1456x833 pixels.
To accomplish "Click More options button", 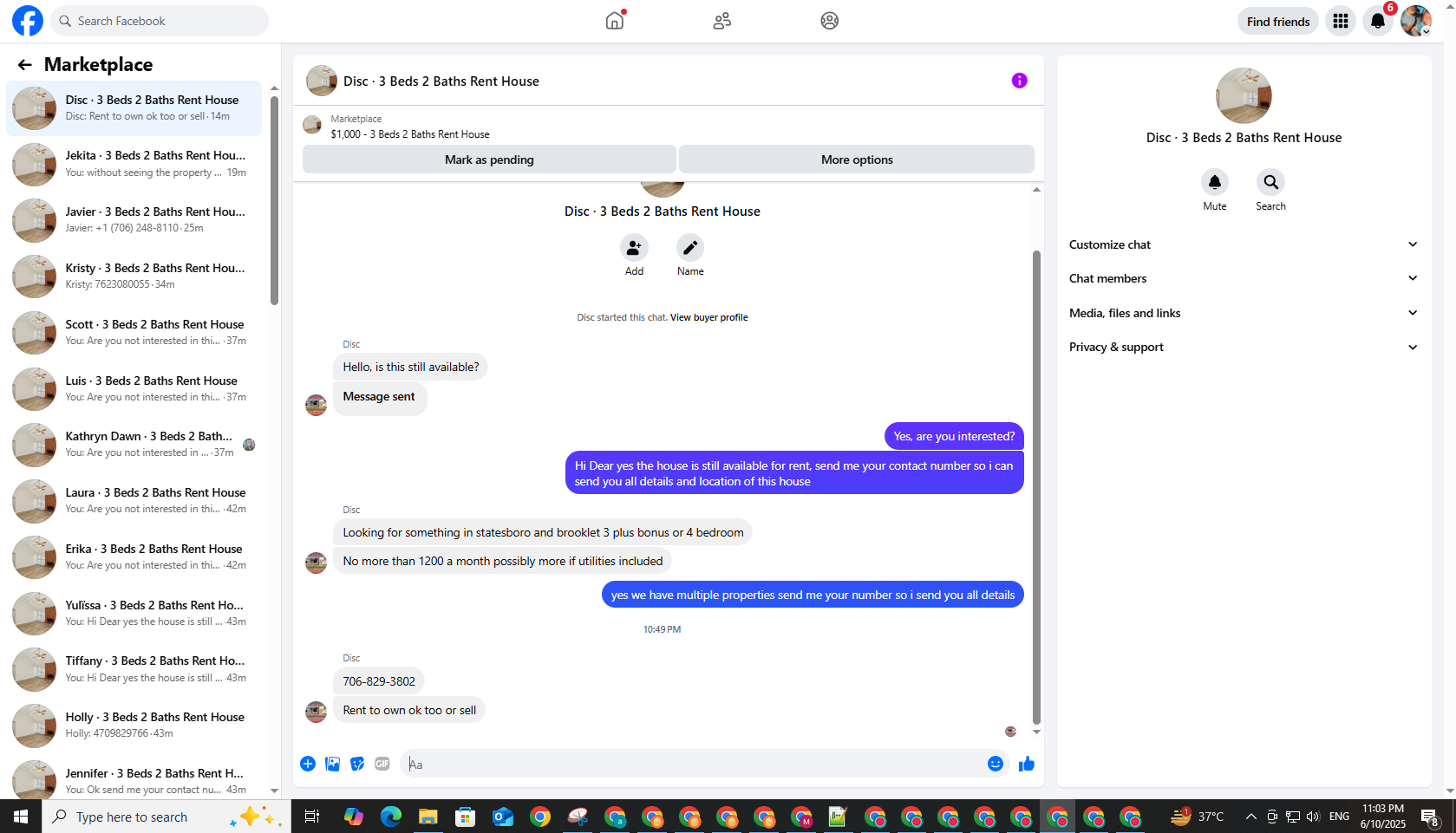I will [x=857, y=159].
